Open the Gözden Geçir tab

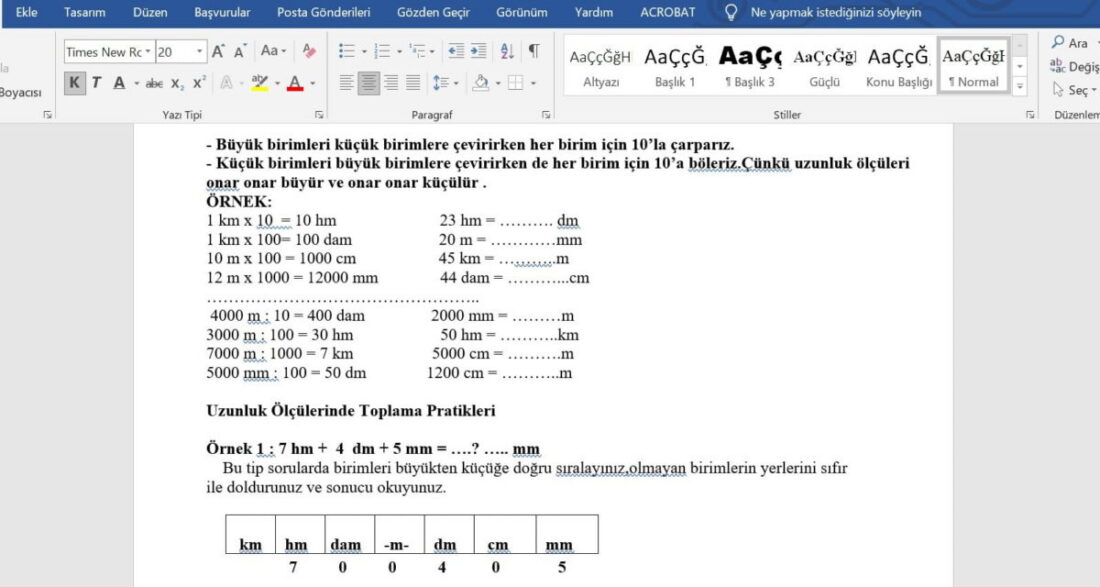tap(433, 13)
